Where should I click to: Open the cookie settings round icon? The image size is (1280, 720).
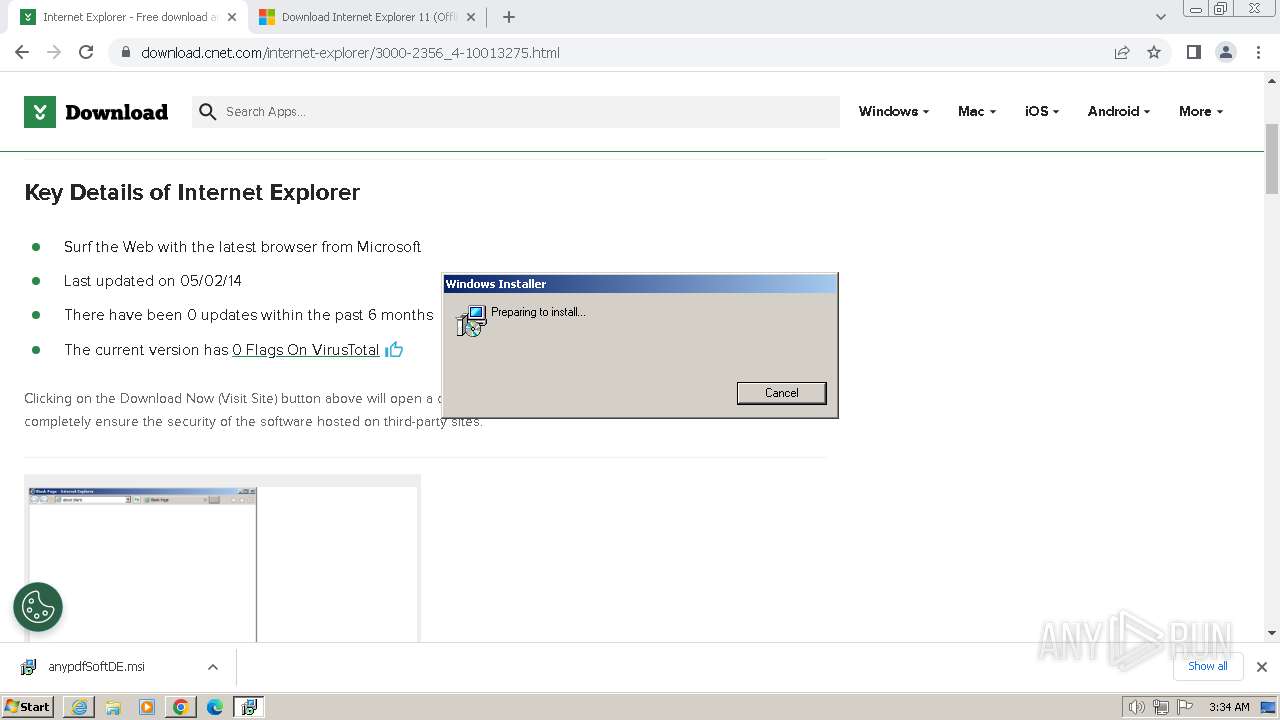[38, 607]
